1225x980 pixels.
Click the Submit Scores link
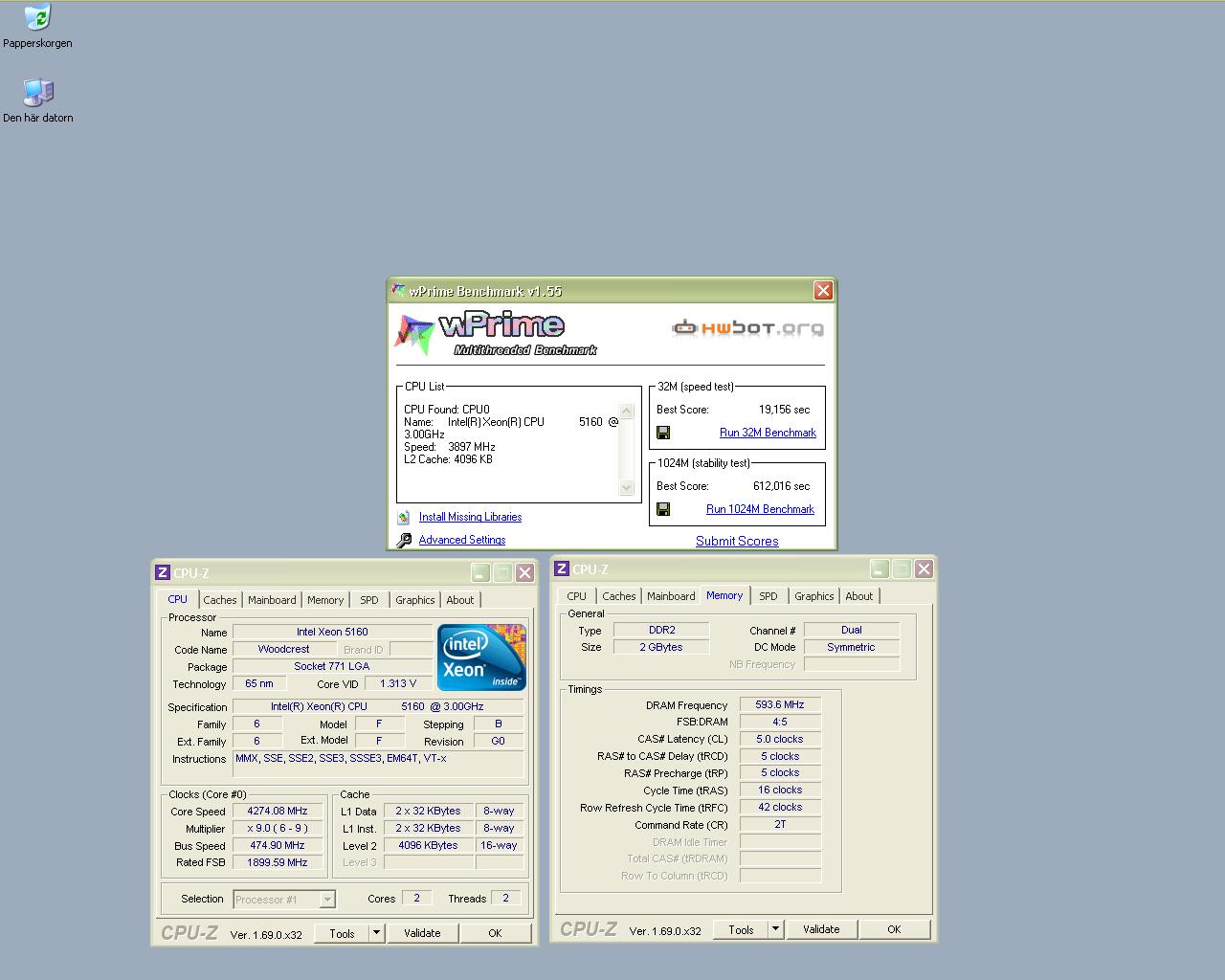737,541
